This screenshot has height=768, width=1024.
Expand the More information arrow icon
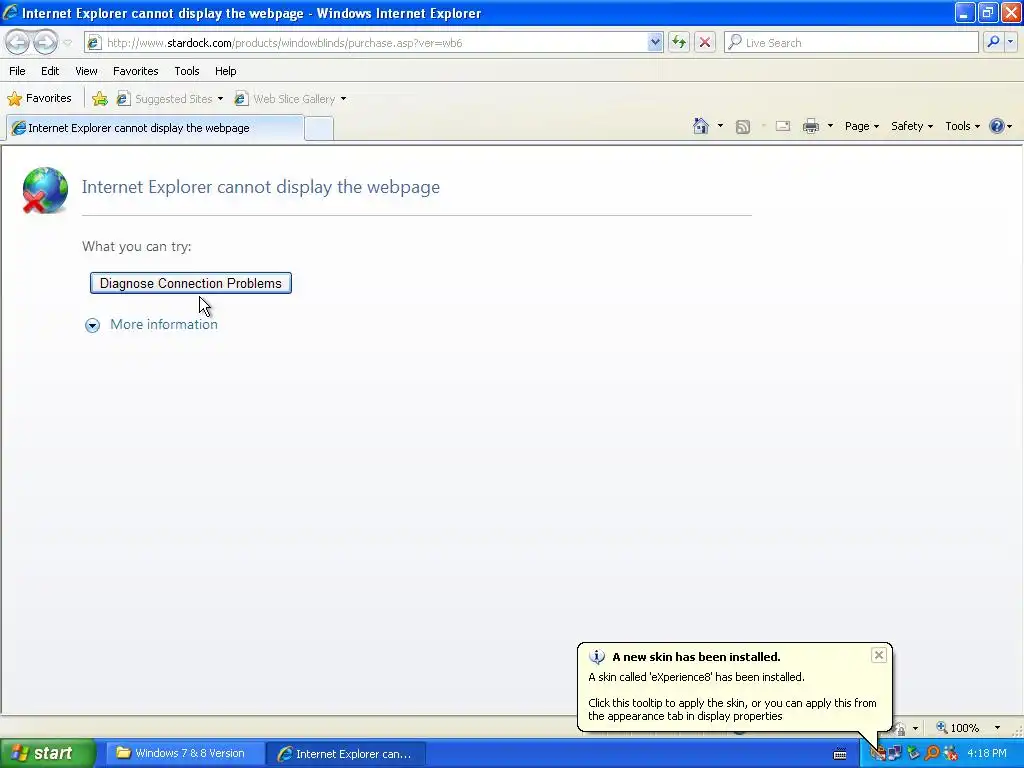pos(93,325)
